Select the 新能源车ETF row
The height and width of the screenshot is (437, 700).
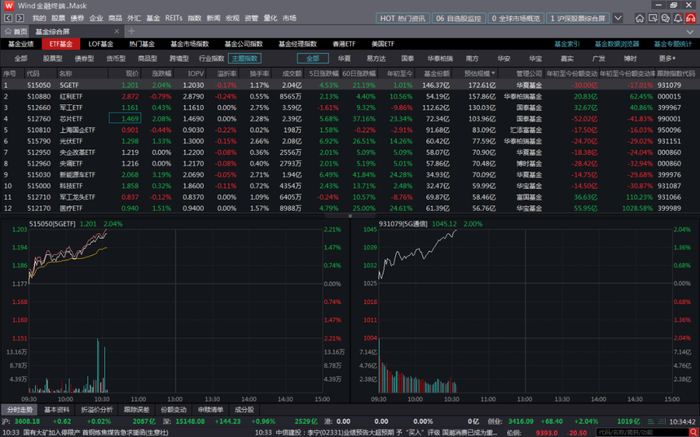[350, 174]
